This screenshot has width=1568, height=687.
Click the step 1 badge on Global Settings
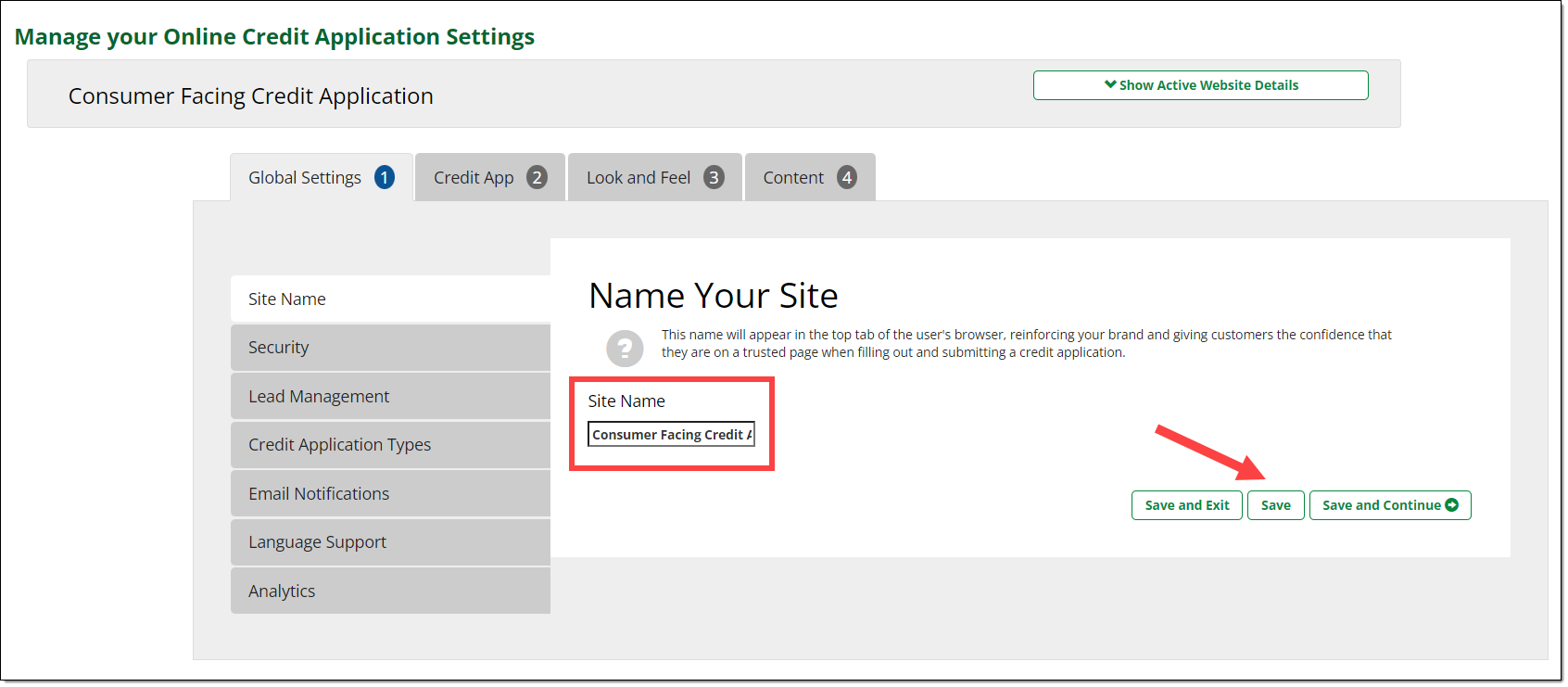click(385, 177)
